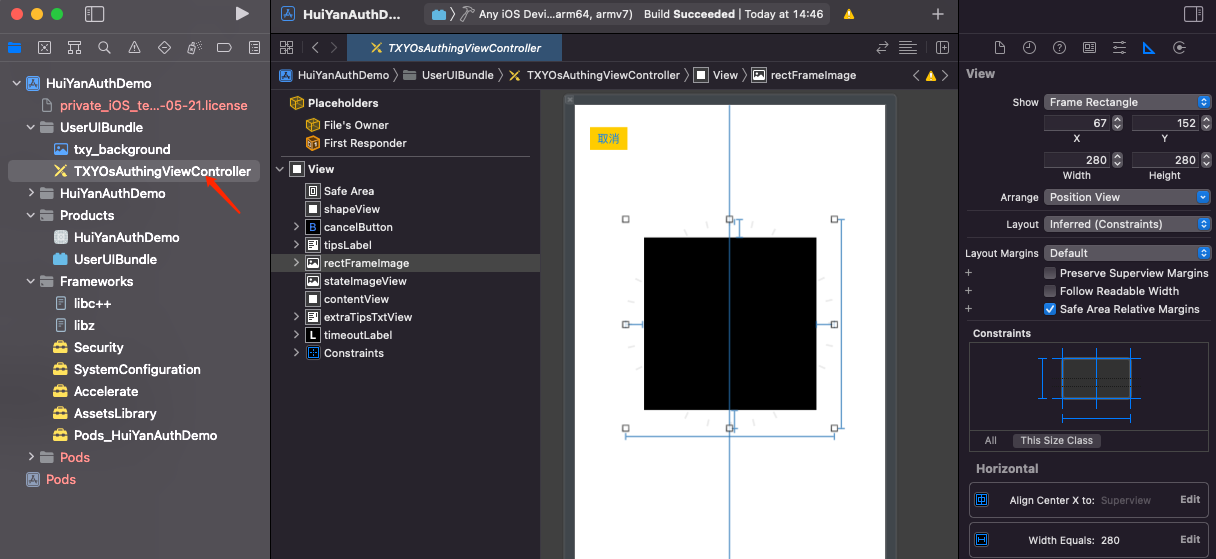1216x559 pixels.
Task: Select the TXYOsAuthingViewController editor tab
Action: (455, 48)
